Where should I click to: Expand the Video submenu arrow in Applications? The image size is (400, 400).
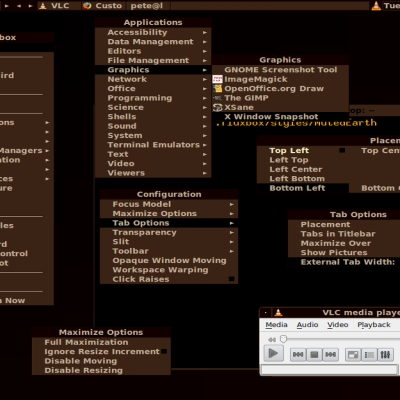(x=205, y=164)
